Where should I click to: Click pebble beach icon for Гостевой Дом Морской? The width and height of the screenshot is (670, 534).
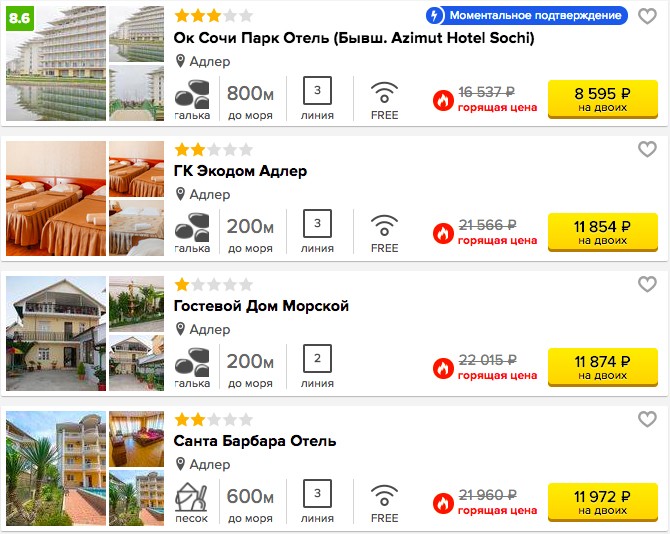(192, 362)
